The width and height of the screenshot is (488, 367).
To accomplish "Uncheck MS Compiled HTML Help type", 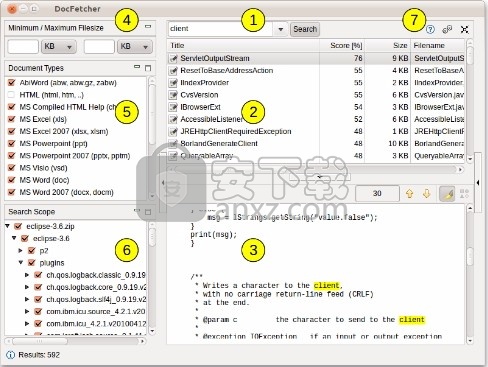I will (x=12, y=107).
